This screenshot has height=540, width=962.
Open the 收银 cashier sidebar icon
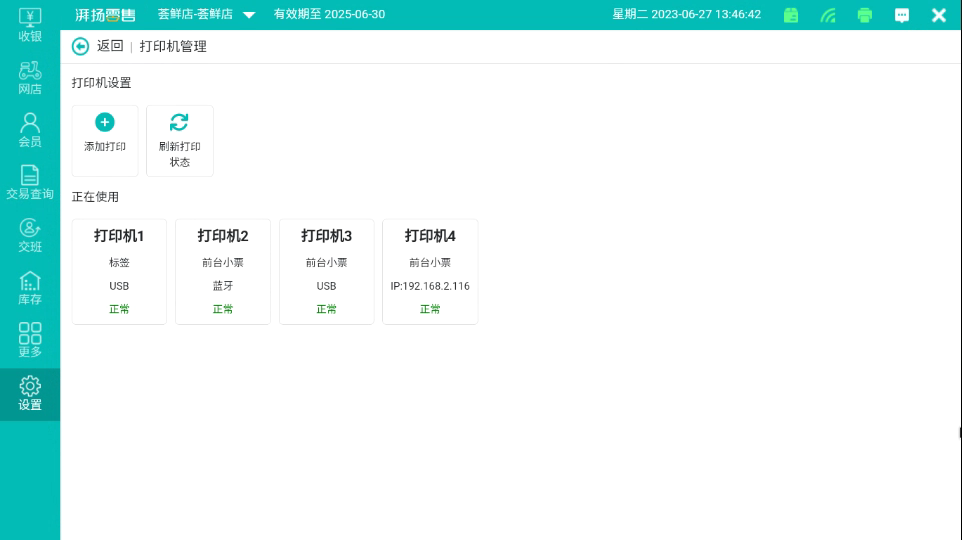pos(30,24)
